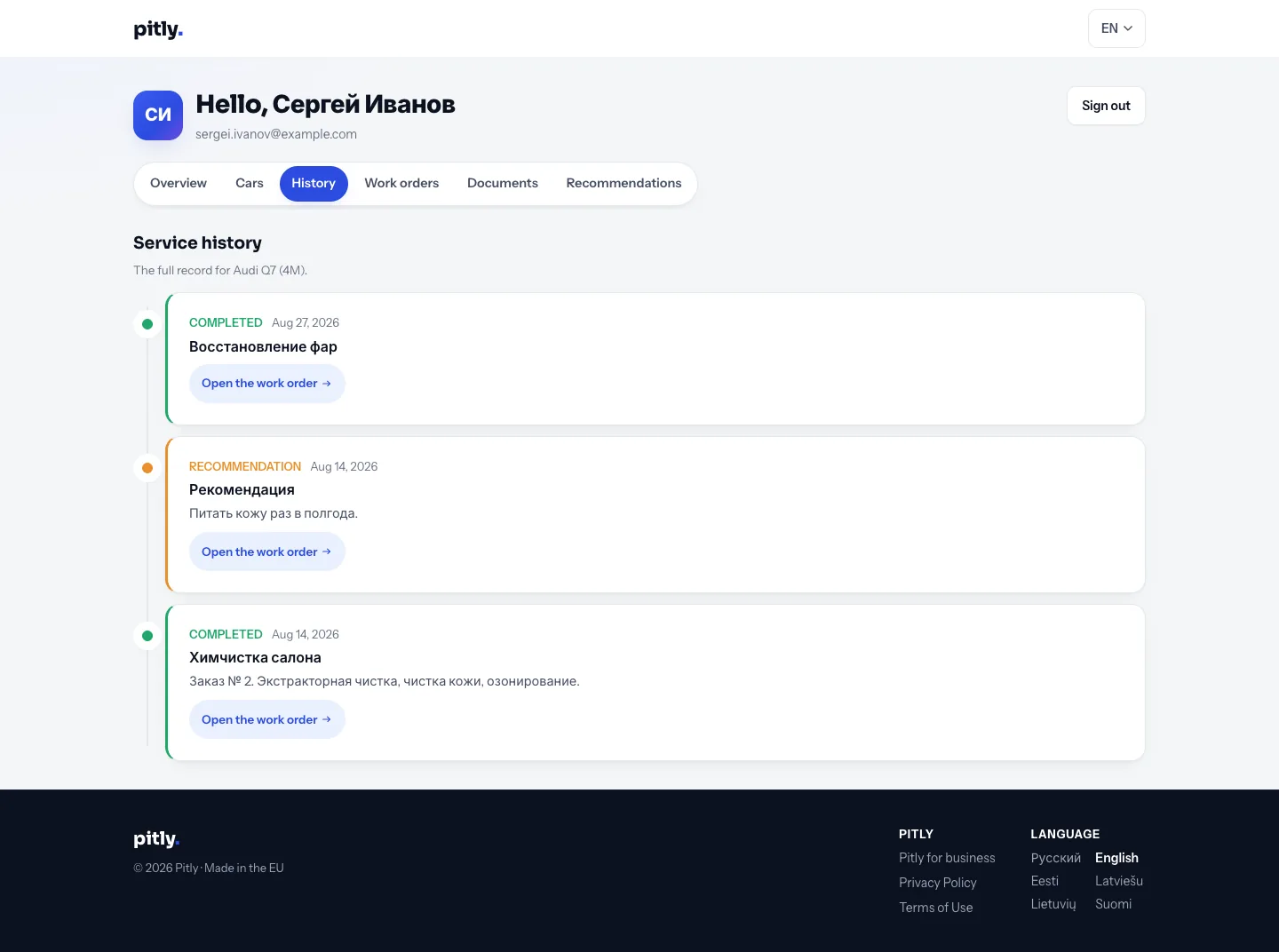The width and height of the screenshot is (1279, 952).
Task: Click the СИ user avatar
Action: pos(158,115)
